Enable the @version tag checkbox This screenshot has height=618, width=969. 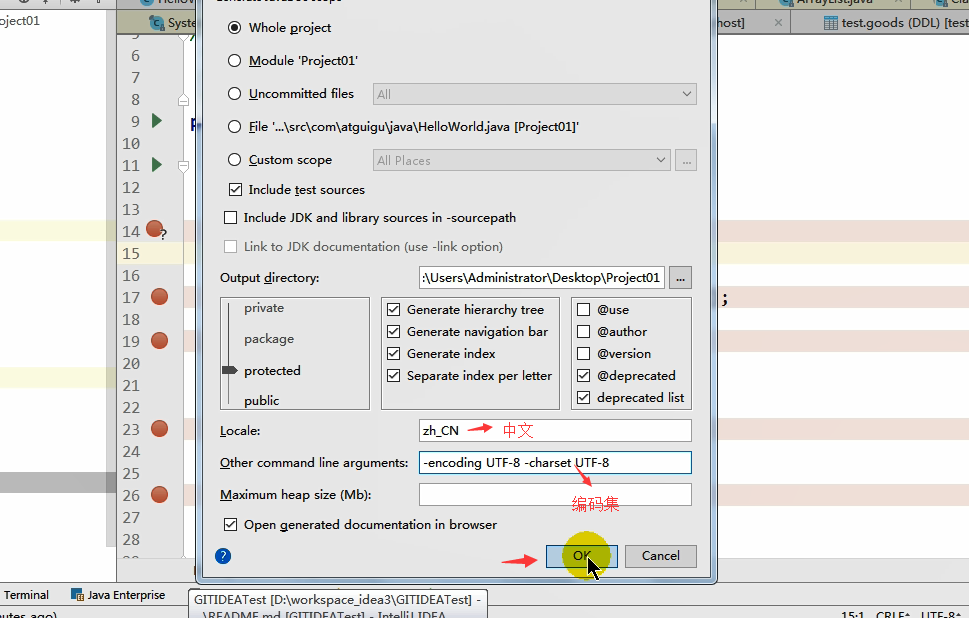[583, 353]
